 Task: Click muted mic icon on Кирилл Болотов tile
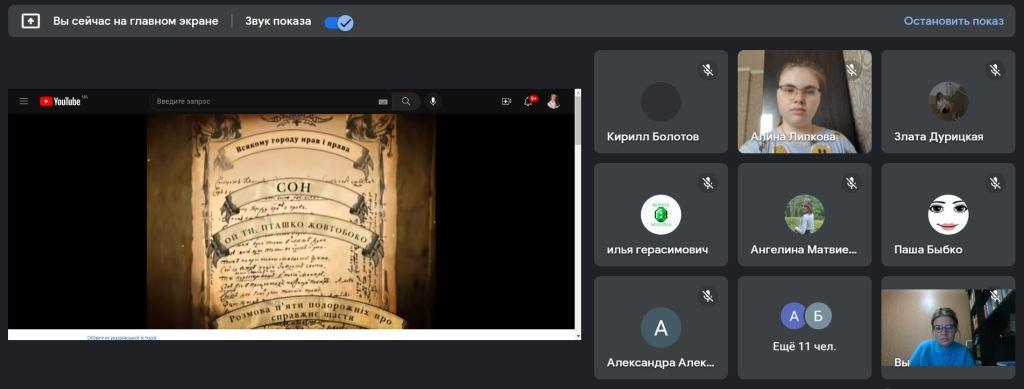(x=707, y=70)
